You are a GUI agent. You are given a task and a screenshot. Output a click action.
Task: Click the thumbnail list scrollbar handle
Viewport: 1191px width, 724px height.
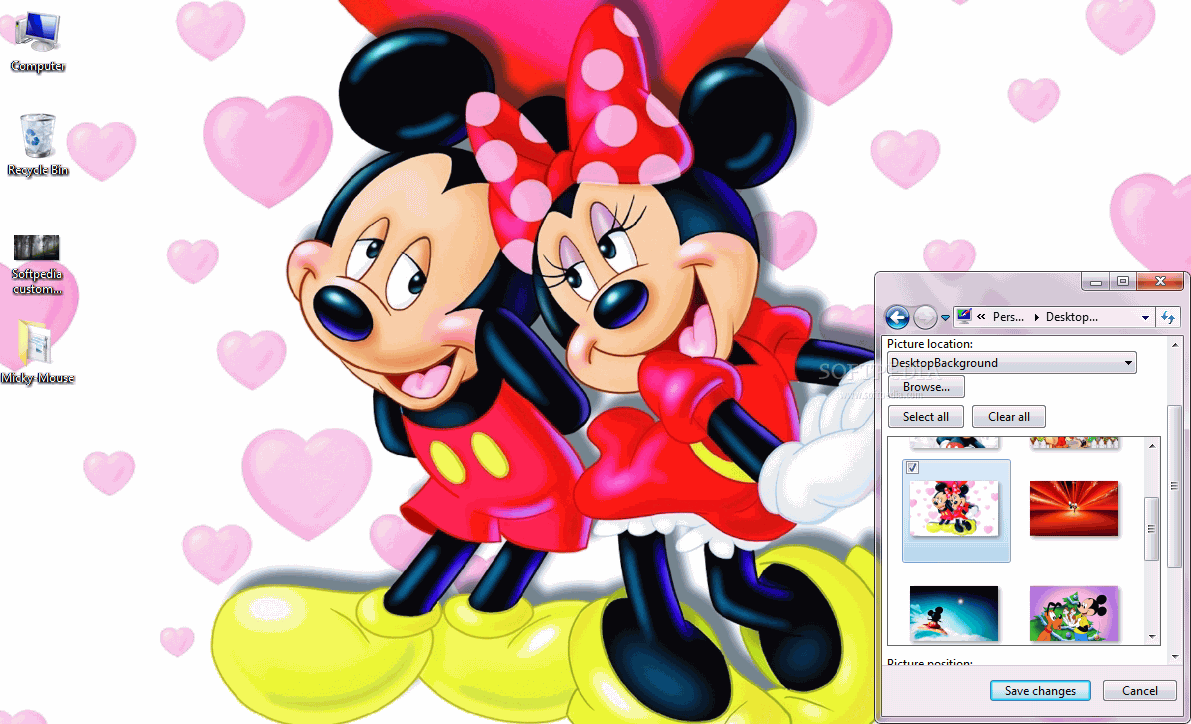click(x=1152, y=529)
